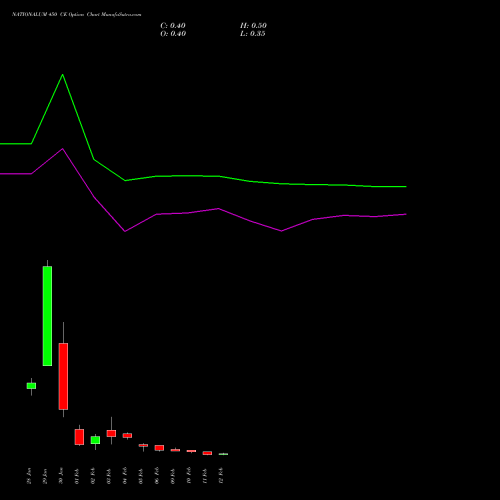Click the 12 Feb date label

pos(221,476)
